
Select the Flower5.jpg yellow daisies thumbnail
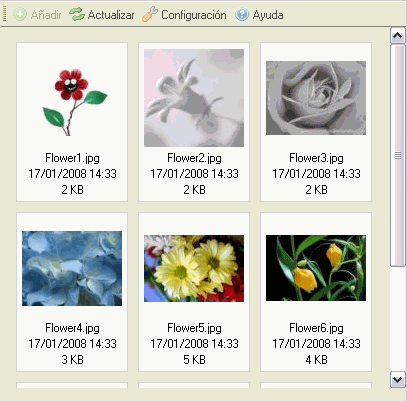194,268
